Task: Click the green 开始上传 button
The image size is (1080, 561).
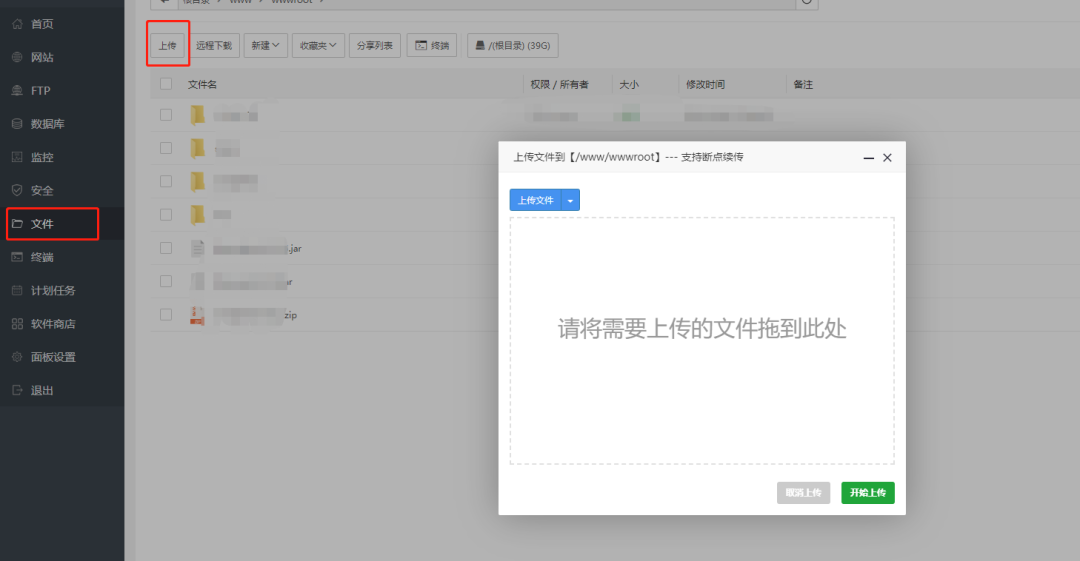Action: point(868,493)
